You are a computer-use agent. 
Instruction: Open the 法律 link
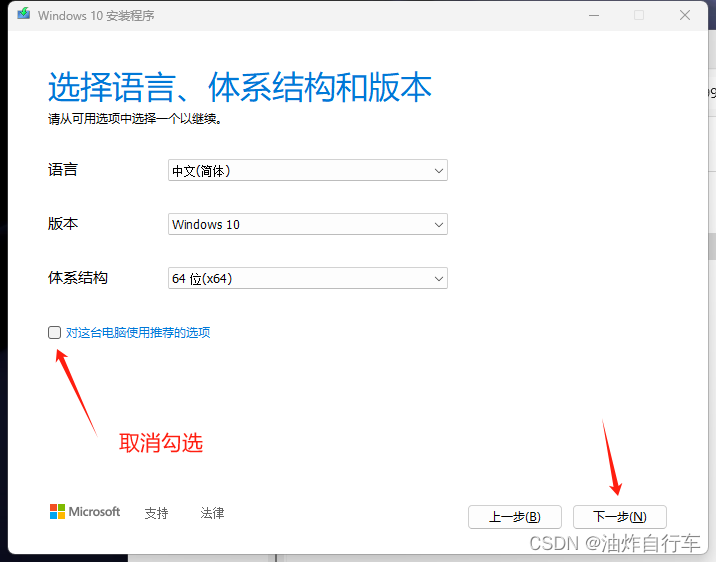212,513
